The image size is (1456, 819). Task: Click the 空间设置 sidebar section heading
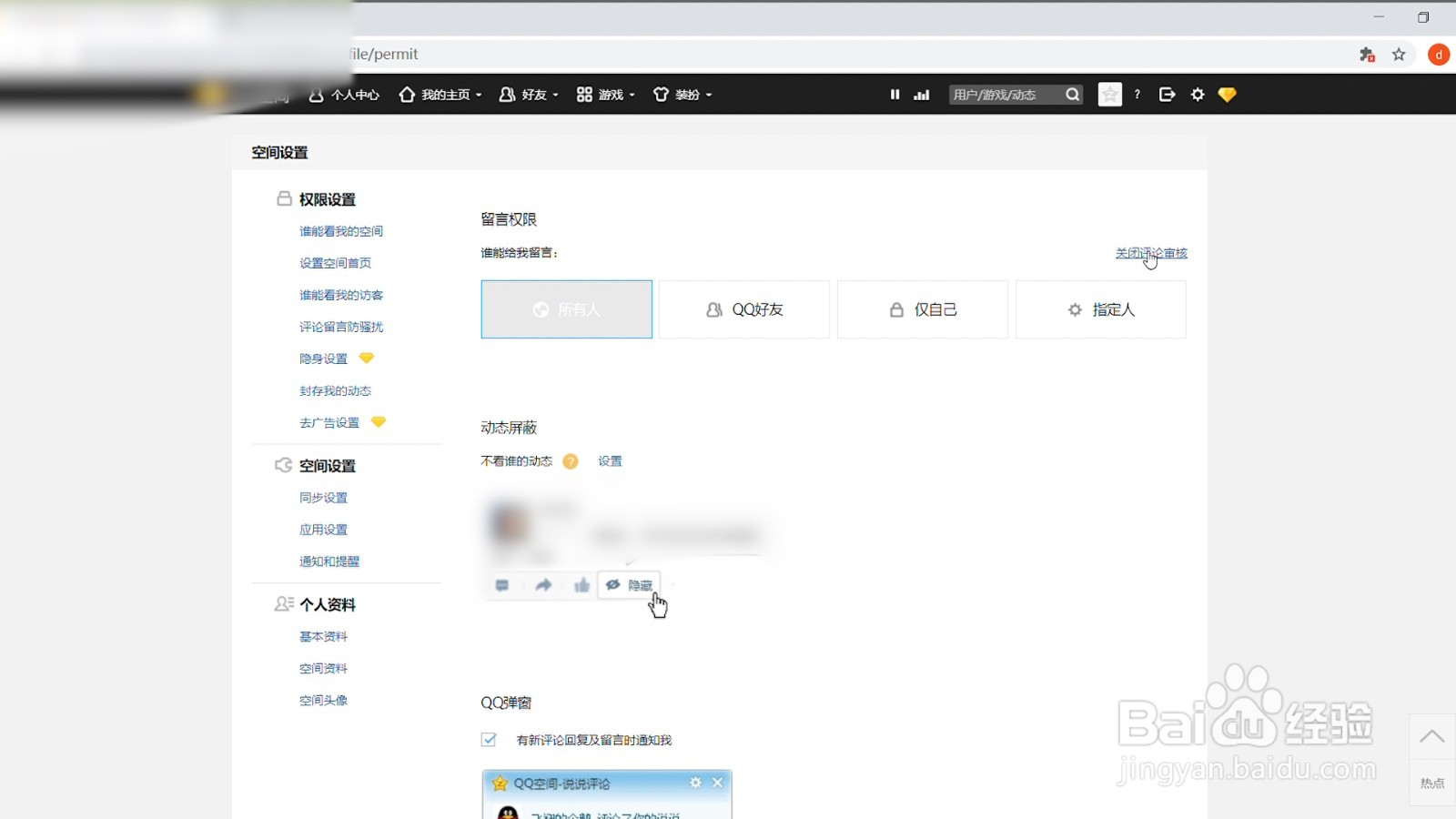(328, 466)
